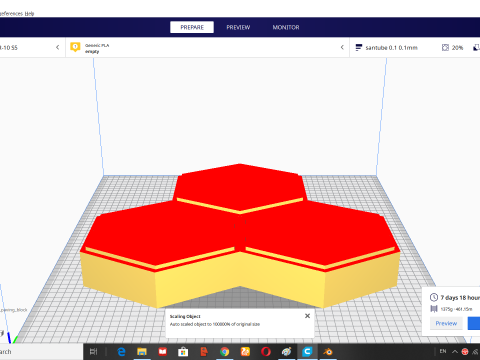Open File Explorer from taskbar
This screenshot has height=360, width=480.
(142, 351)
